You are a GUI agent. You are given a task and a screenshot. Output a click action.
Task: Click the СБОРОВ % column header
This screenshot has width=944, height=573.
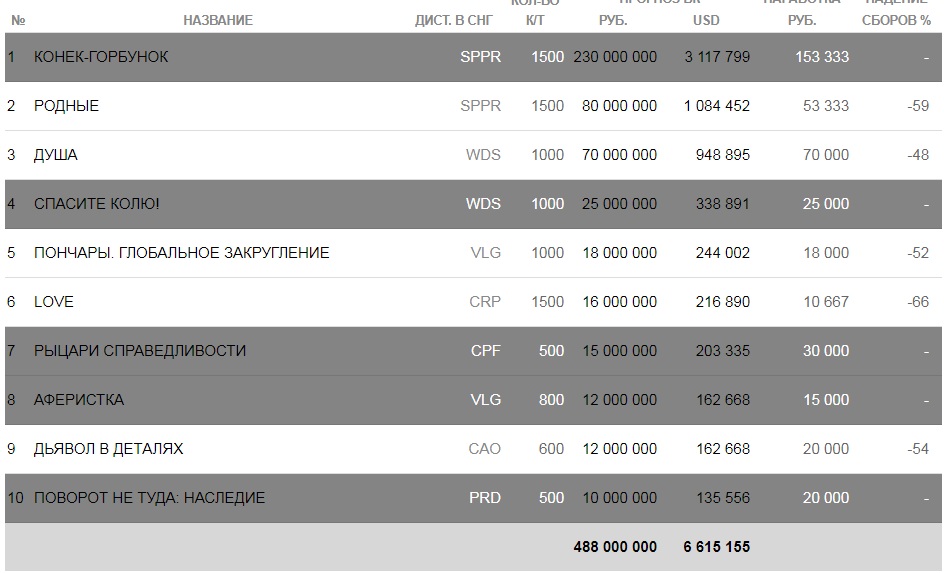coord(896,20)
